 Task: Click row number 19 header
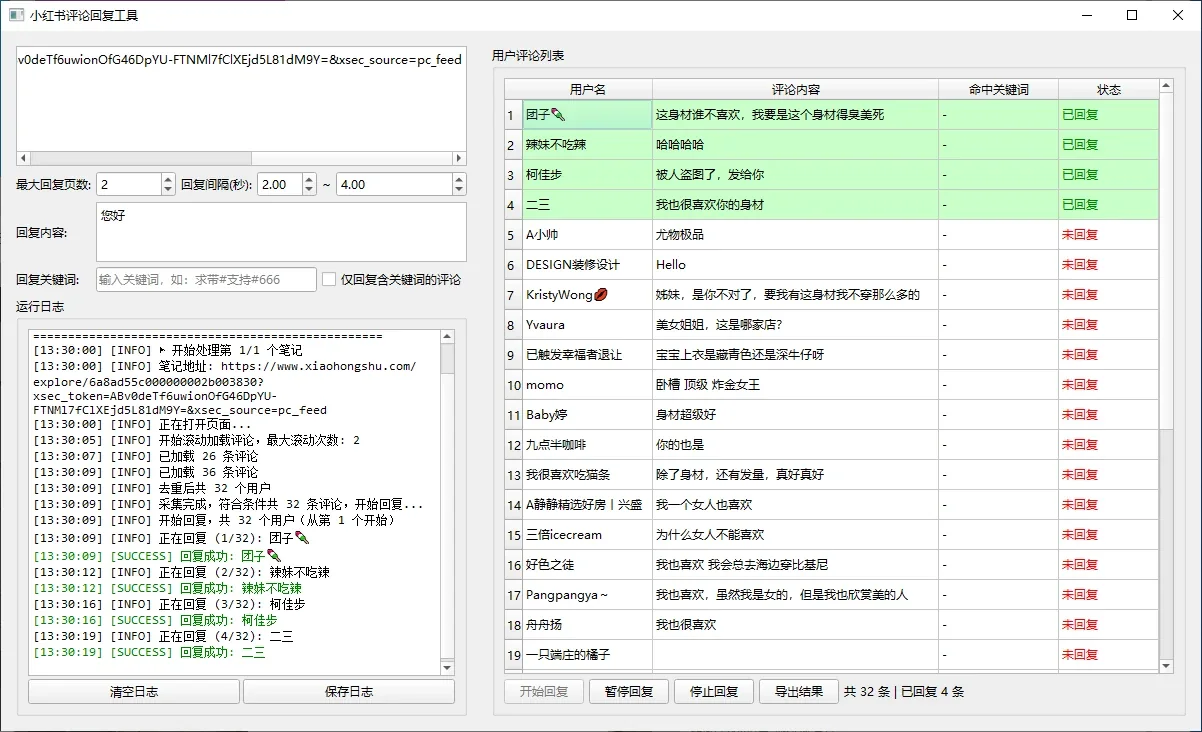514,655
